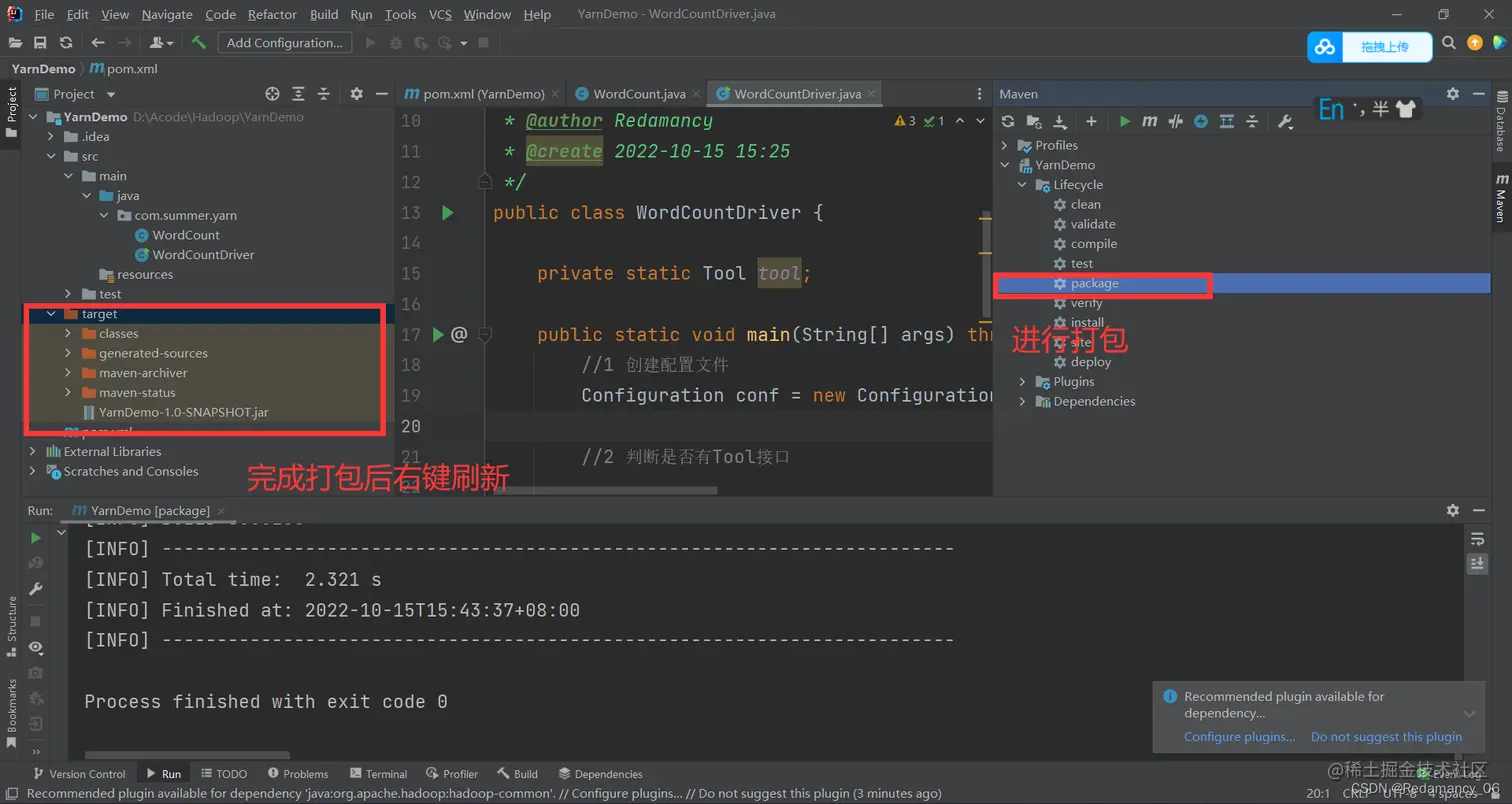
Task: Click Execute Maven Goal 'm' icon
Action: 1150,121
